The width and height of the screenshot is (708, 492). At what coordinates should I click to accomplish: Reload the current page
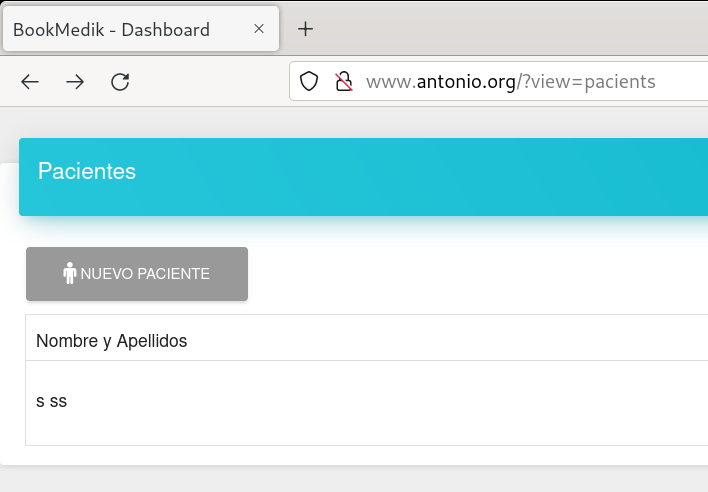120,82
